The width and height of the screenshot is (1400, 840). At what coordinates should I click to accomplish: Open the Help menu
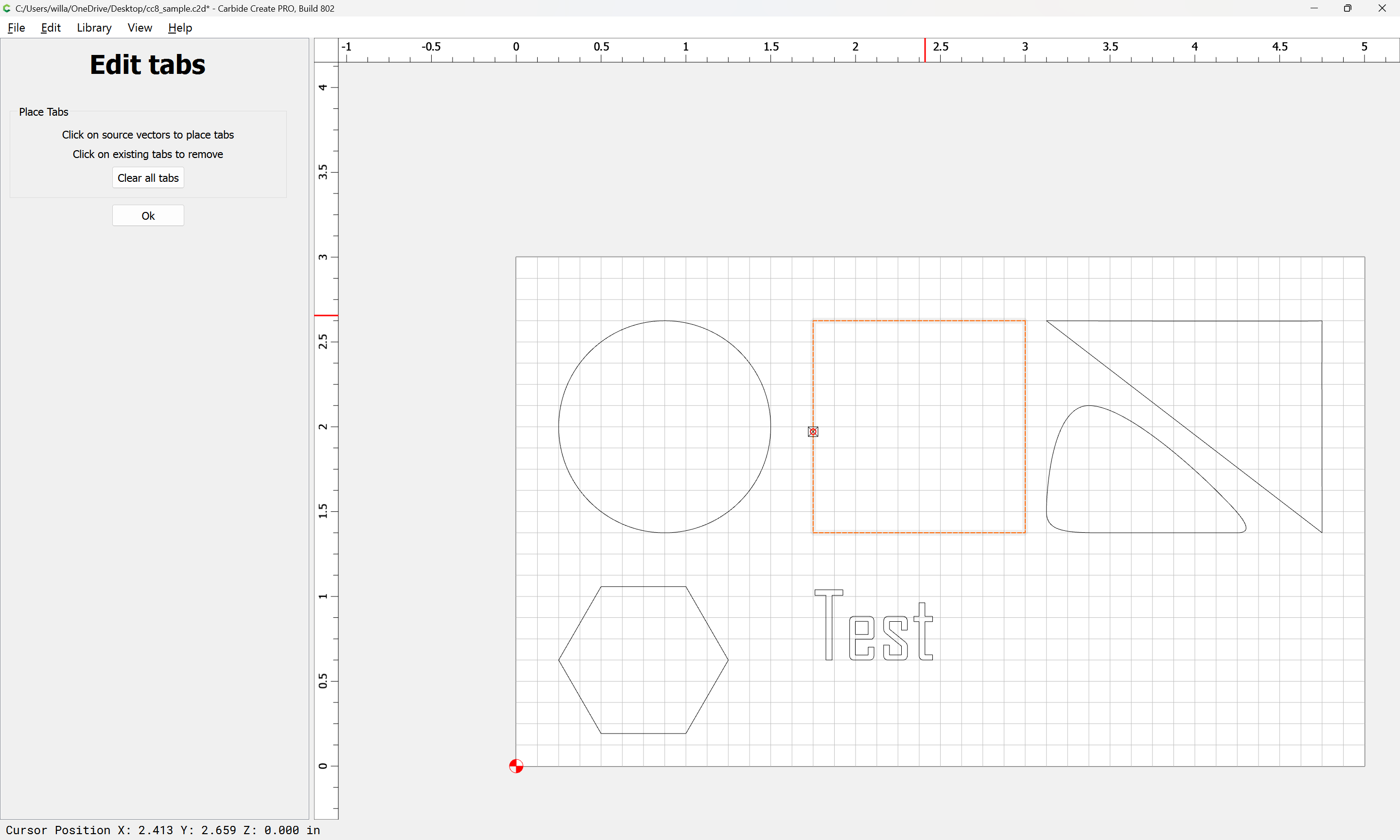tap(180, 28)
